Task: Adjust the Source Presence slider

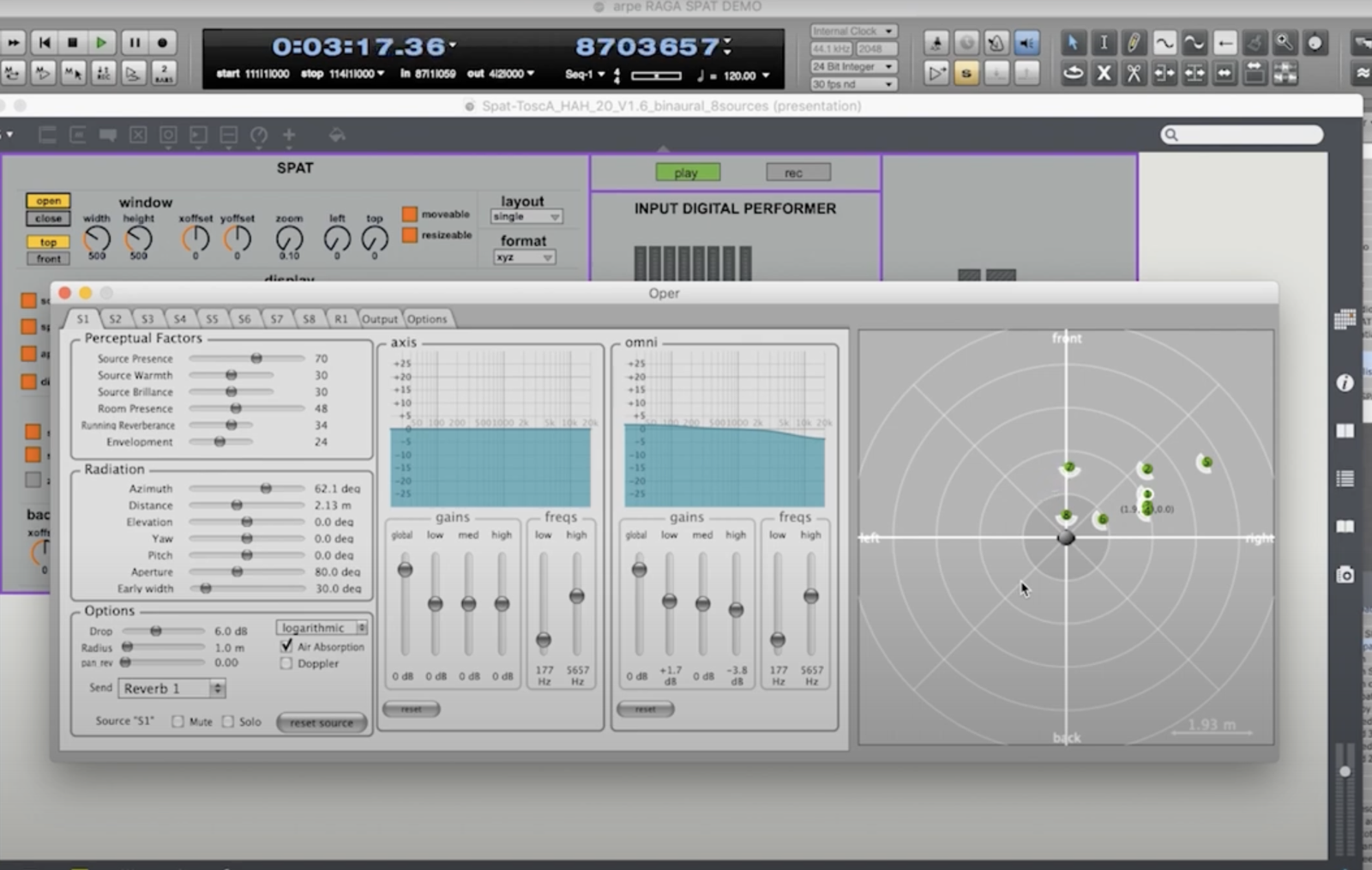Action: [x=256, y=359]
